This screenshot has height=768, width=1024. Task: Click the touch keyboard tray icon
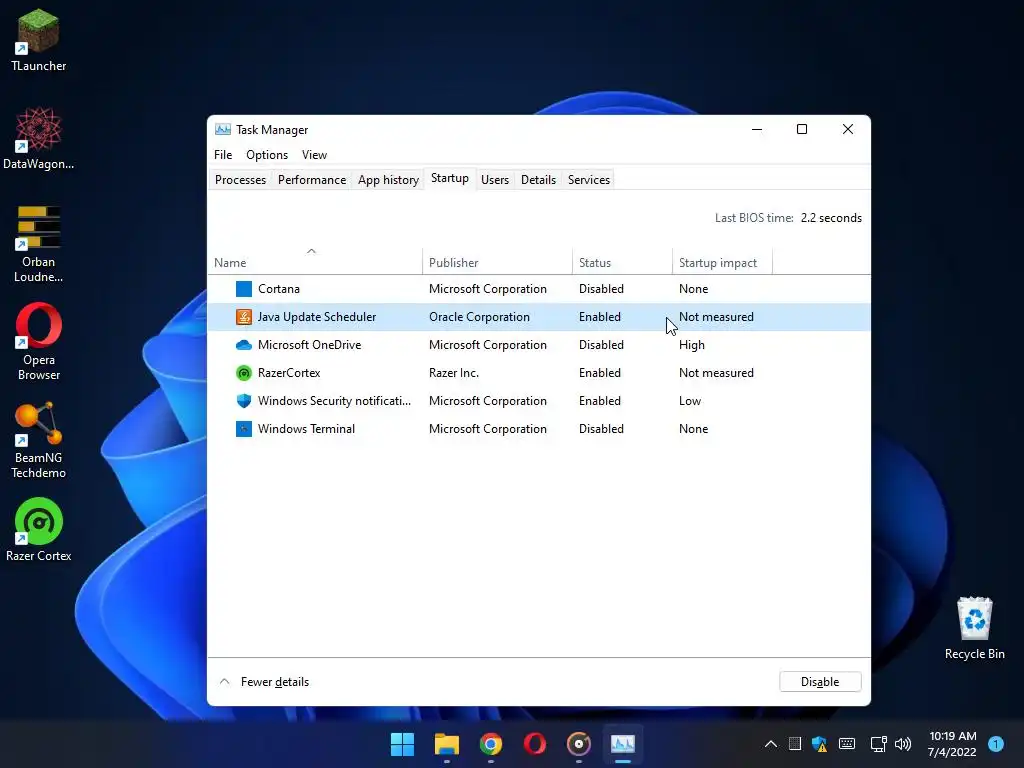point(847,744)
